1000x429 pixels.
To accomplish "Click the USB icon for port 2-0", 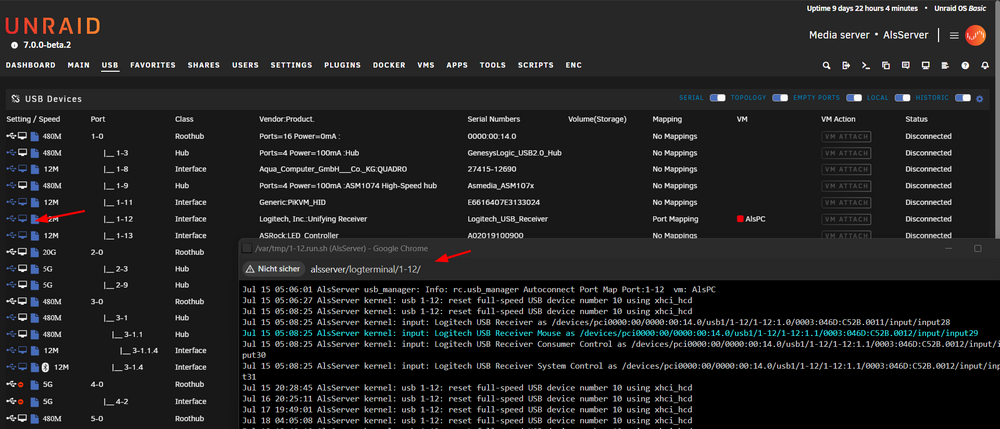I will tap(11, 252).
